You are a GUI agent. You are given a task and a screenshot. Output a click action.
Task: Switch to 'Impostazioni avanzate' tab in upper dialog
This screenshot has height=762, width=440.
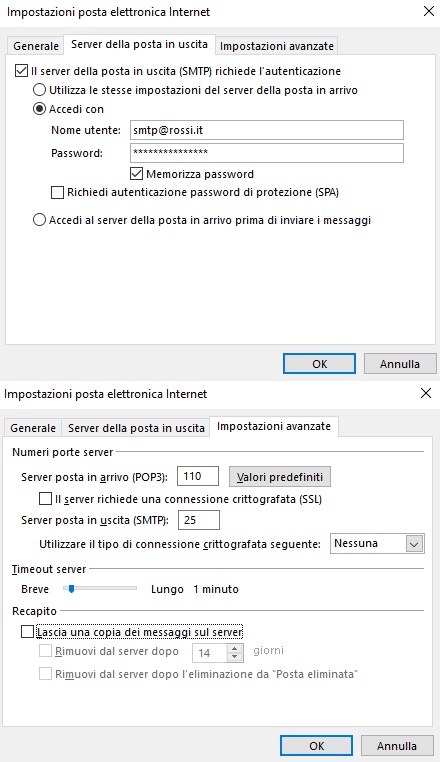[x=277, y=46]
